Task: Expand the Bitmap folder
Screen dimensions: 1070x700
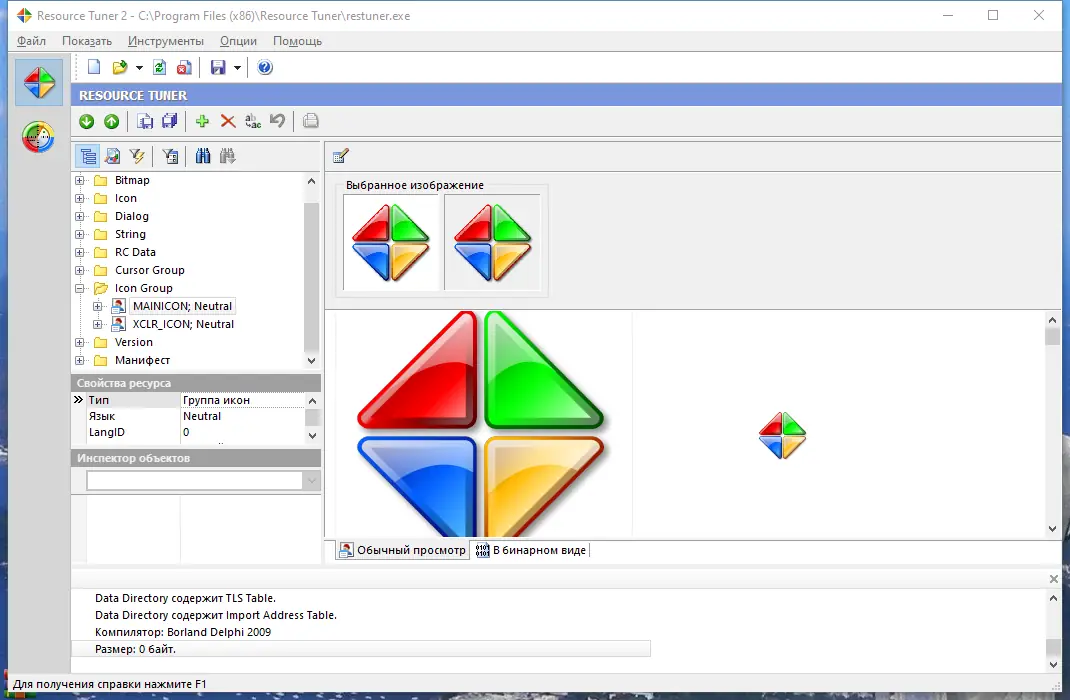Action: click(80, 180)
